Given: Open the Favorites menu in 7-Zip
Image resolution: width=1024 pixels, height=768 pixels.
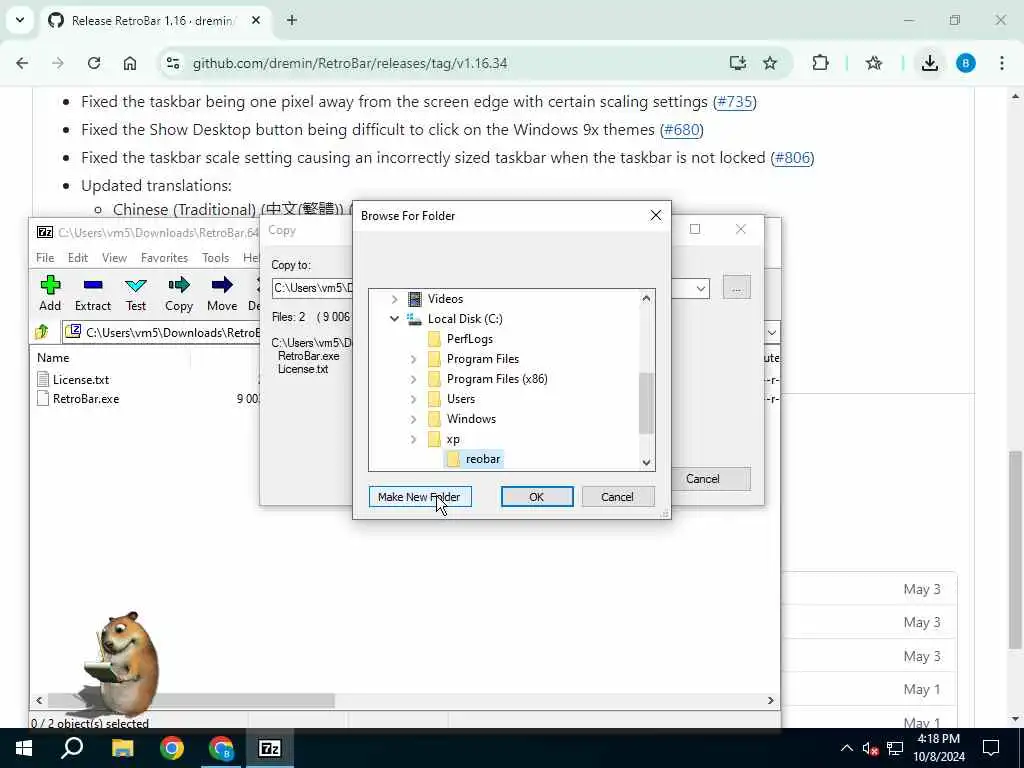Looking at the screenshot, I should tap(165, 258).
